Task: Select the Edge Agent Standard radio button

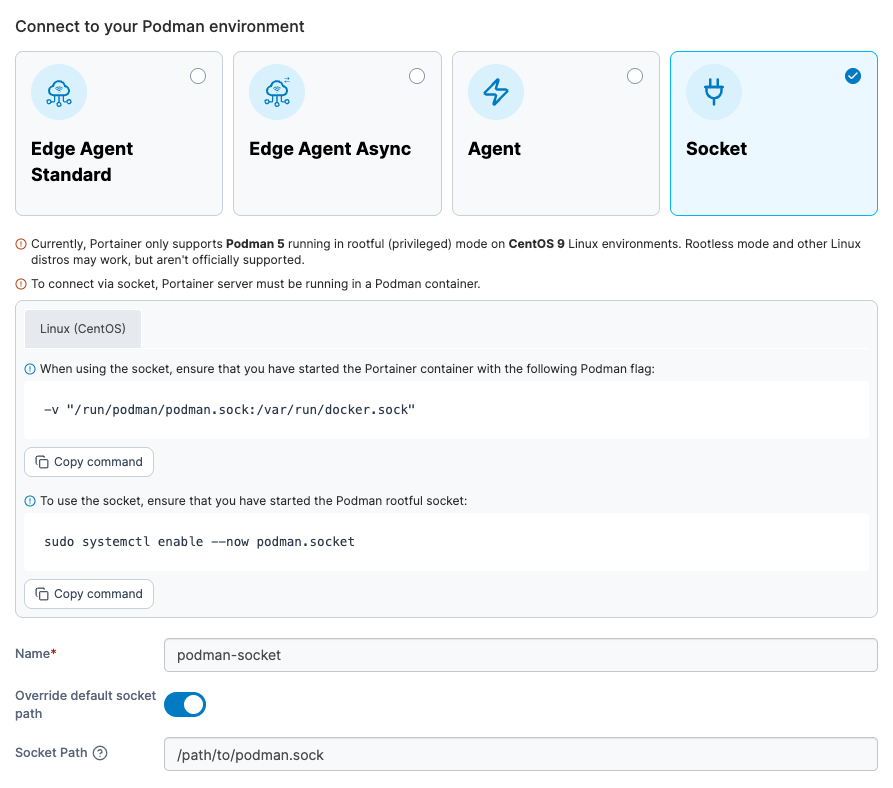Action: coord(198,76)
